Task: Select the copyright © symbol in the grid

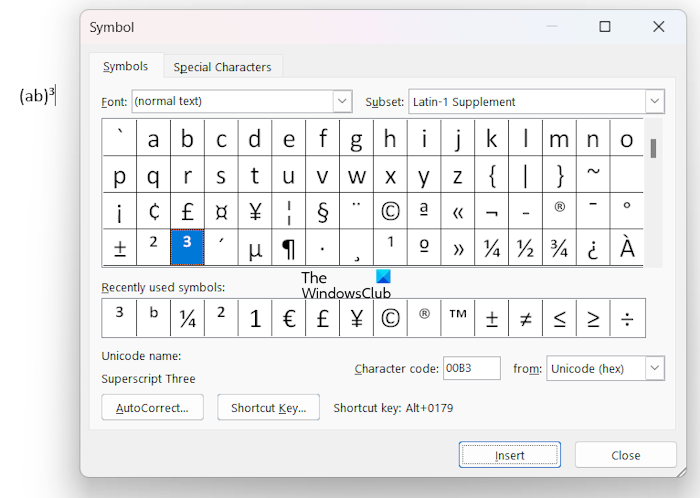Action: [390, 211]
